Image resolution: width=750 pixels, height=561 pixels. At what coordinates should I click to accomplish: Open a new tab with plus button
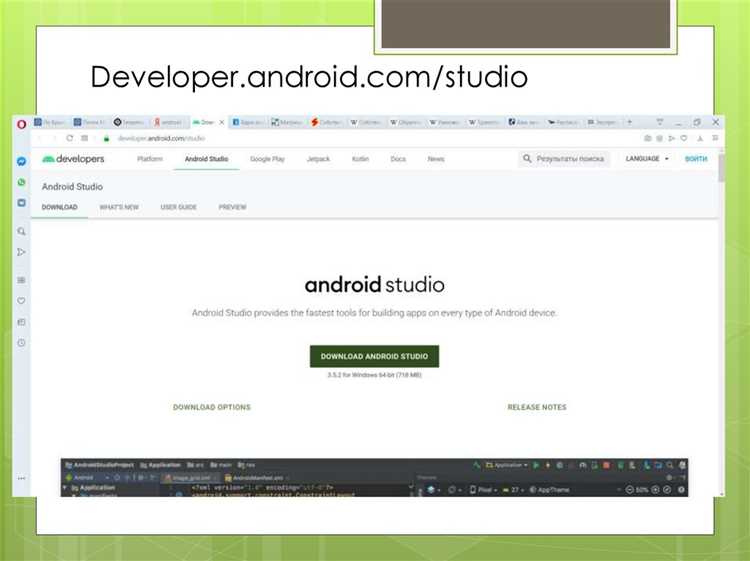pyautogui.click(x=630, y=122)
